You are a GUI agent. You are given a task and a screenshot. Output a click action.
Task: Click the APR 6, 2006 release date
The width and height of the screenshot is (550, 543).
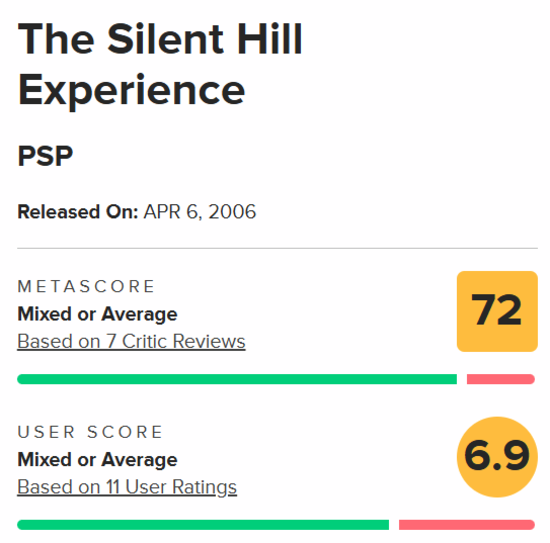pyautogui.click(x=200, y=212)
